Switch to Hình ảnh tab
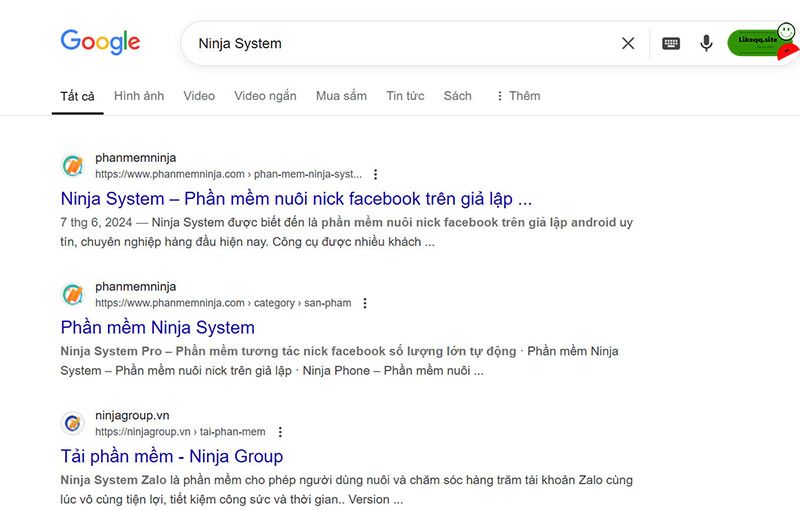Image resolution: width=800 pixels, height=510 pixels. [139, 96]
